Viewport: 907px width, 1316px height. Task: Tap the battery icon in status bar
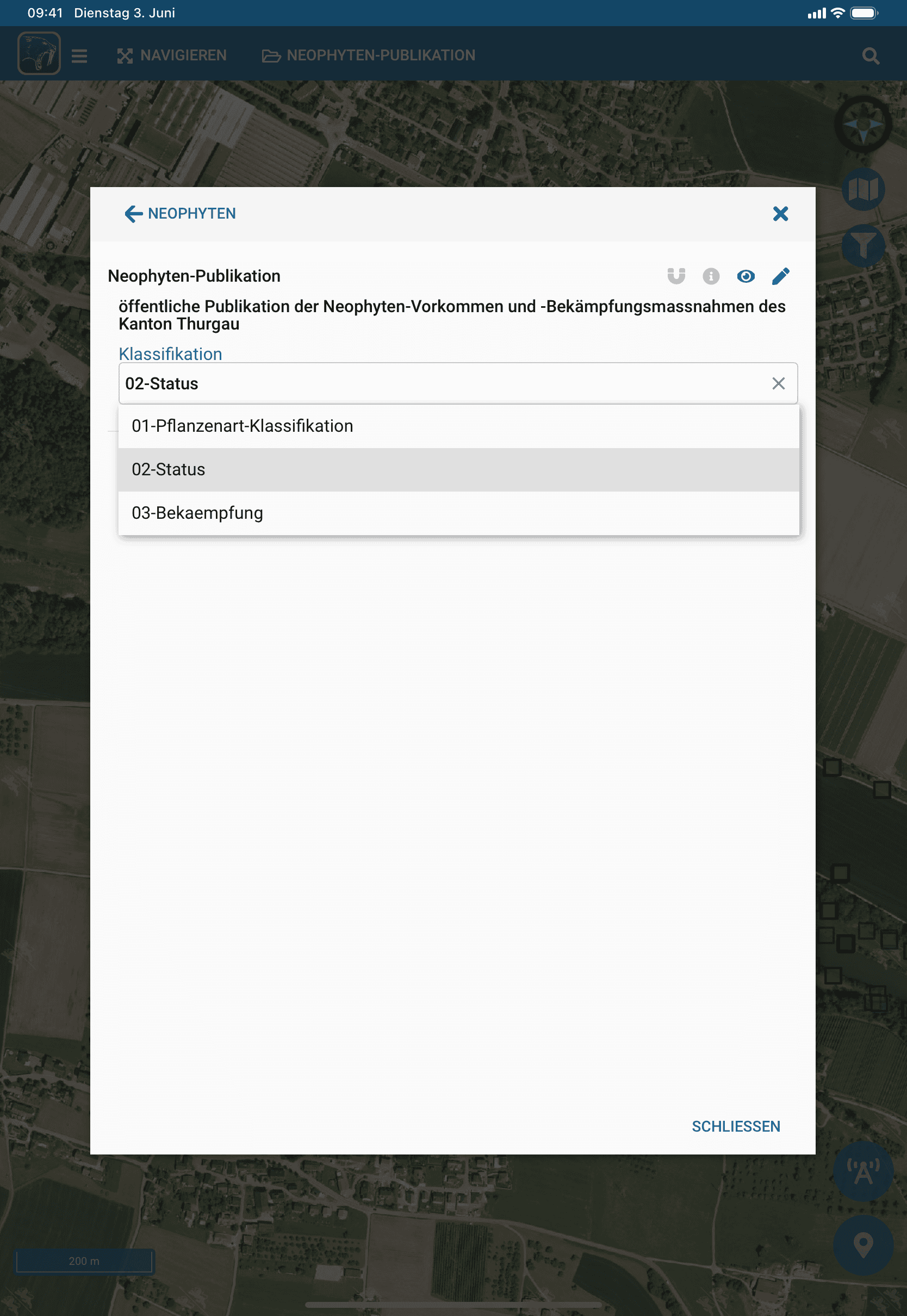point(864,13)
